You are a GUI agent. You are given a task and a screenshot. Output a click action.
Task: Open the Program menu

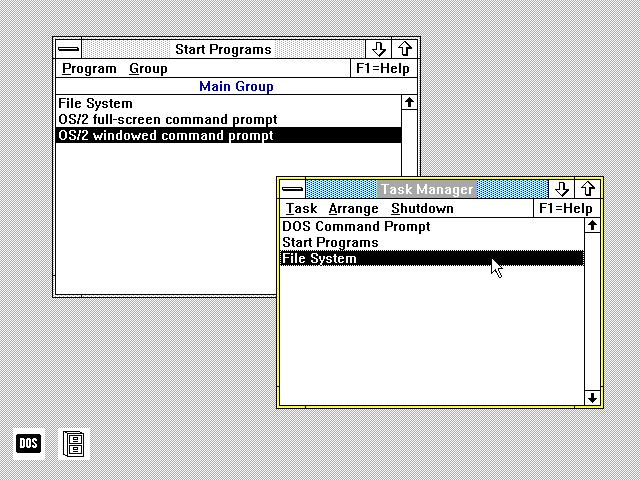tap(89, 69)
